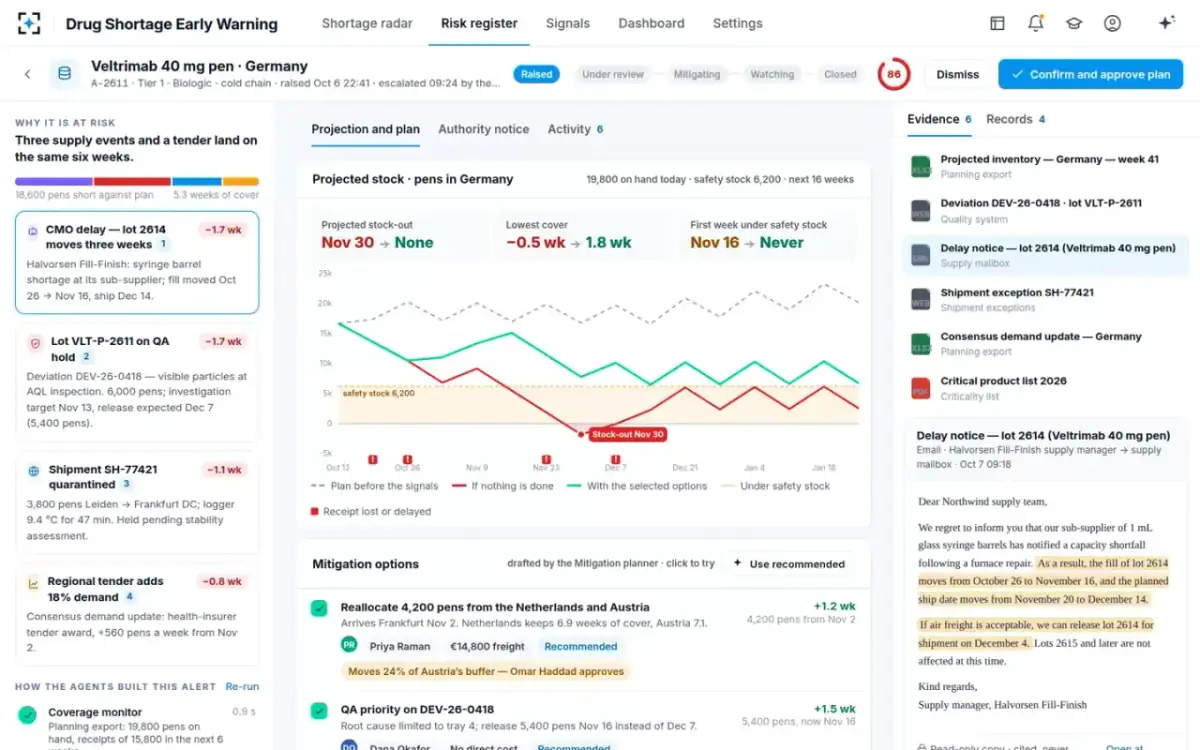Click the Stock-out Nov 30 chart marker

[626, 434]
